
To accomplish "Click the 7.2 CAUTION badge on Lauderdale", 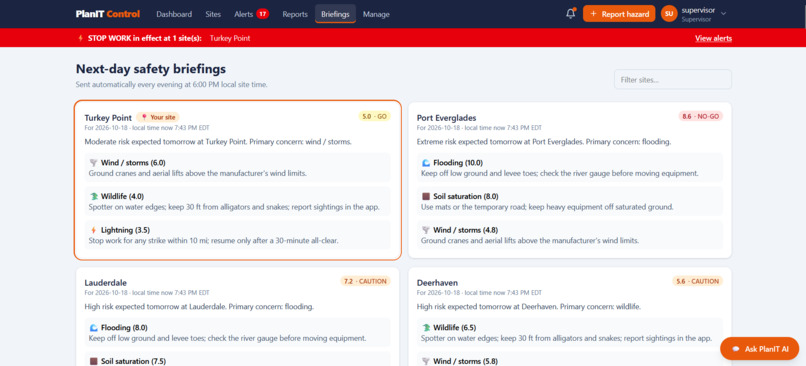I will point(365,281).
